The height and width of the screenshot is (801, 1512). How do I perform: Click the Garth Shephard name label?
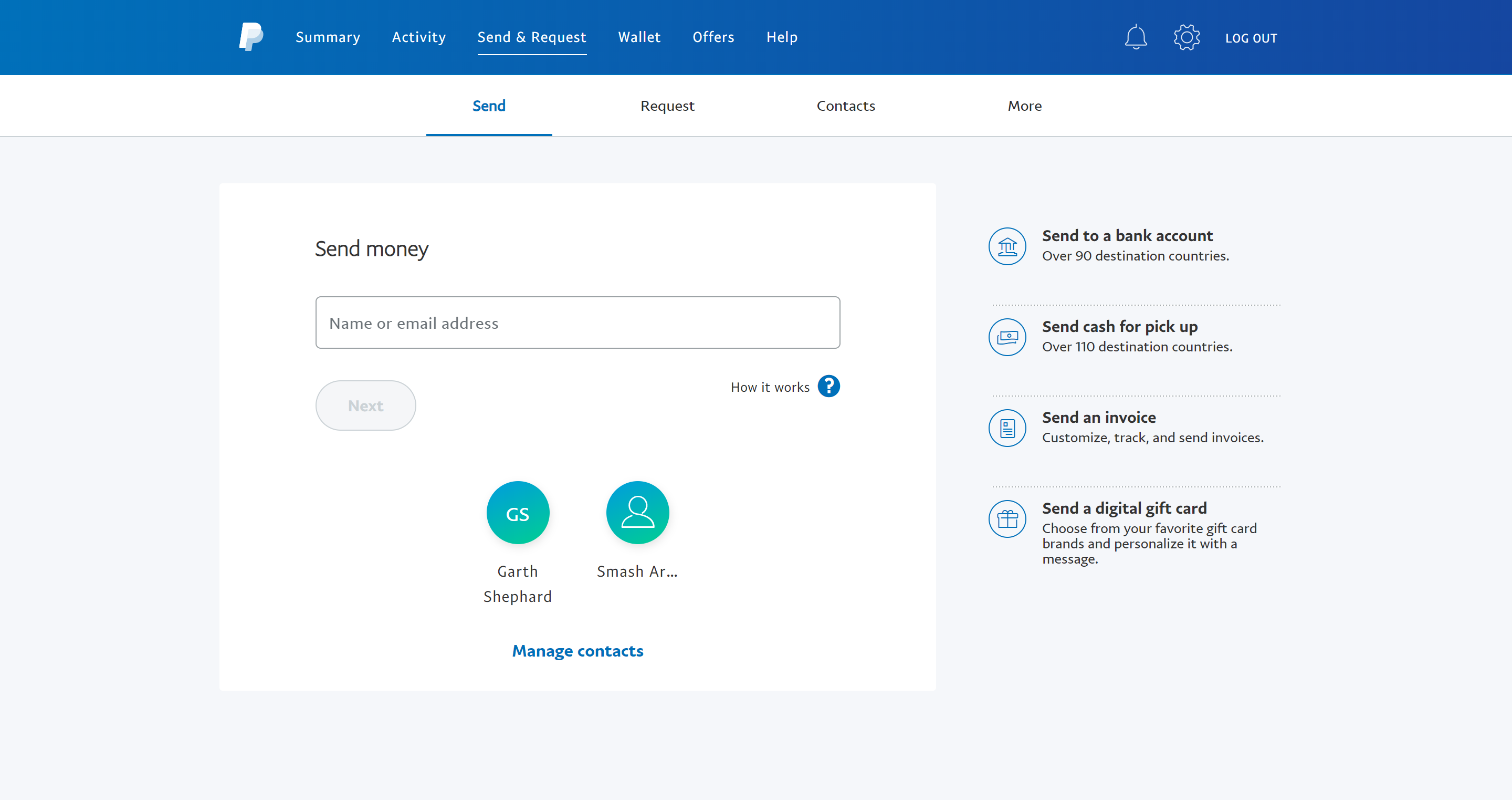pos(518,584)
